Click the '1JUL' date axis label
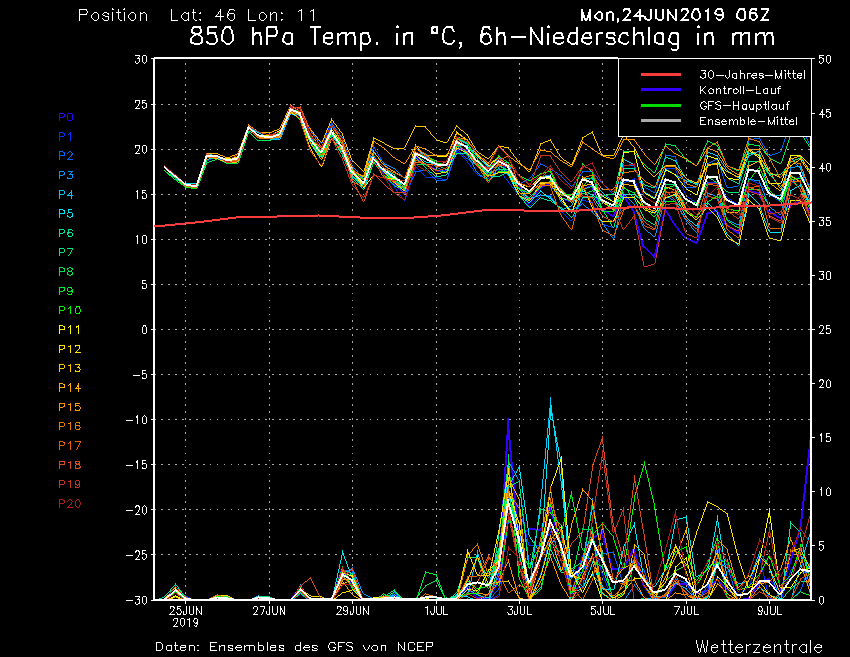This screenshot has width=850, height=657. tap(436, 611)
